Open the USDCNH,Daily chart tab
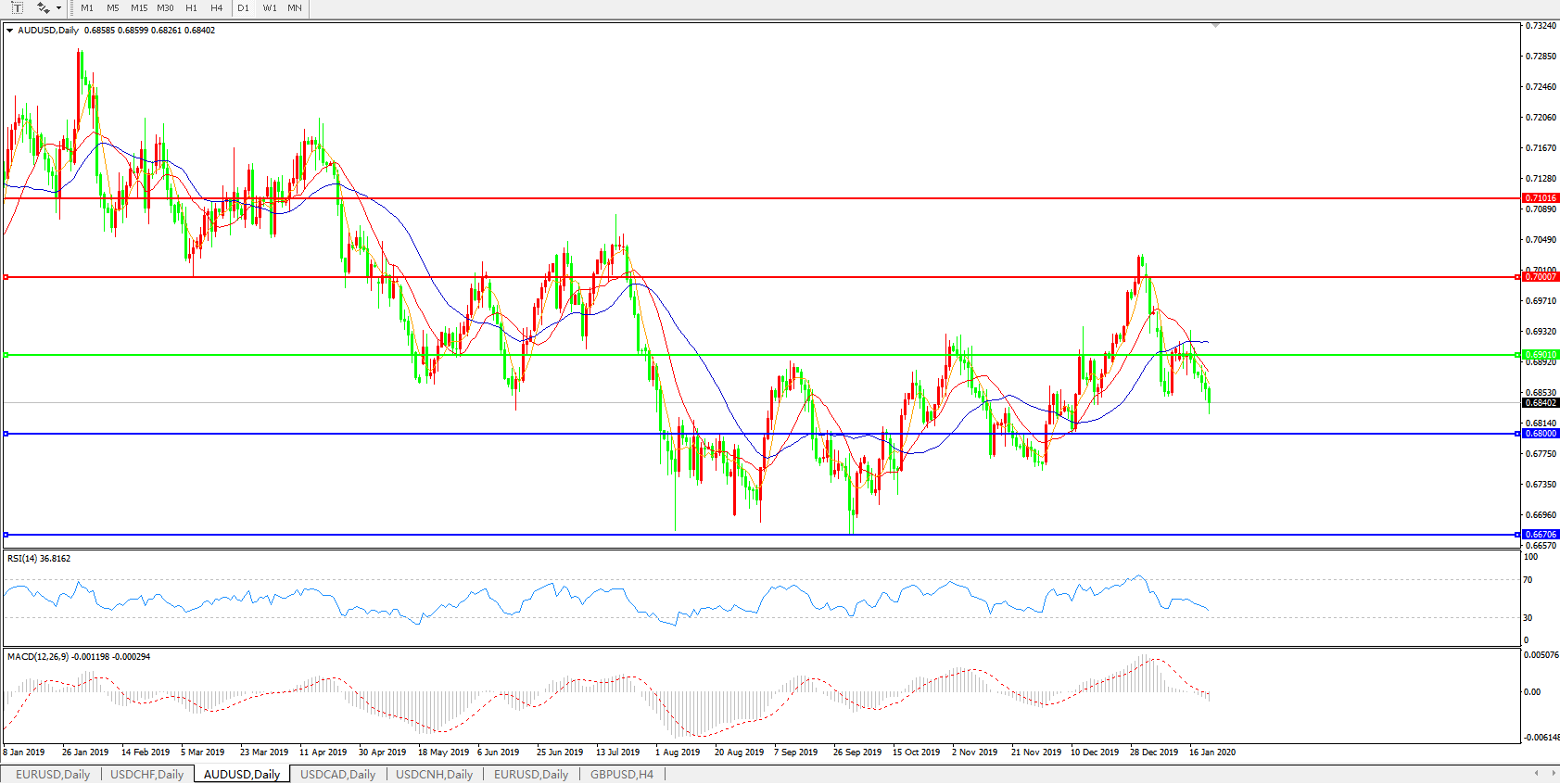 coord(434,775)
